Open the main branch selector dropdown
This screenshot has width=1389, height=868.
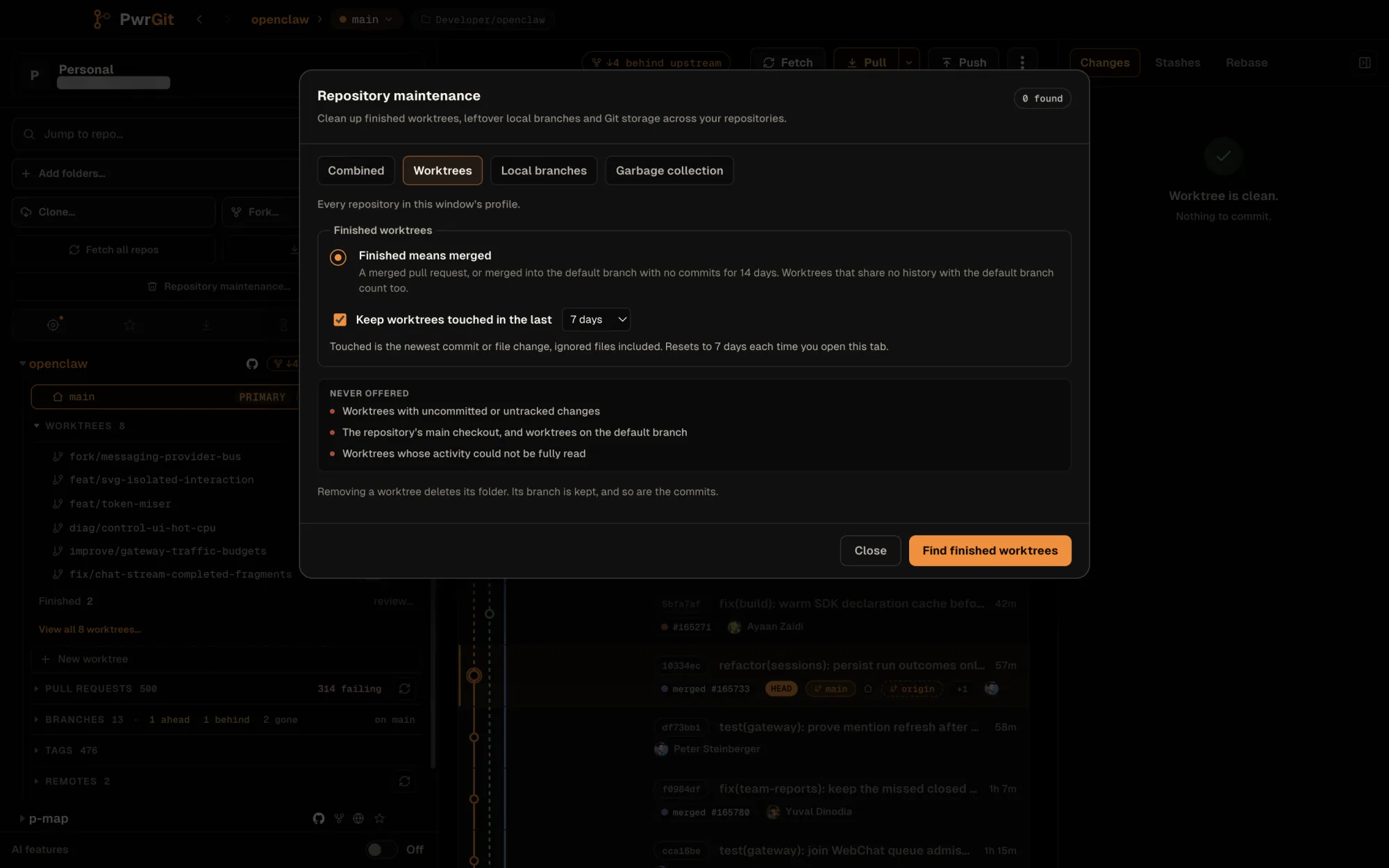click(365, 19)
